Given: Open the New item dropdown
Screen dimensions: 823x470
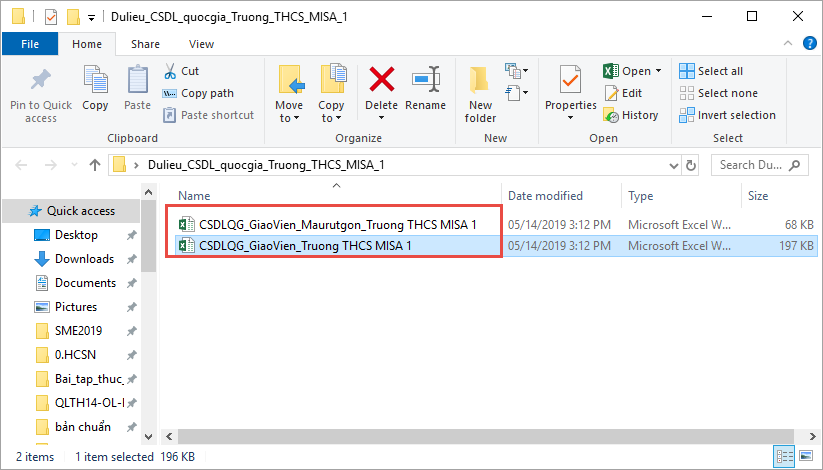Looking at the screenshot, I should click(x=516, y=70).
